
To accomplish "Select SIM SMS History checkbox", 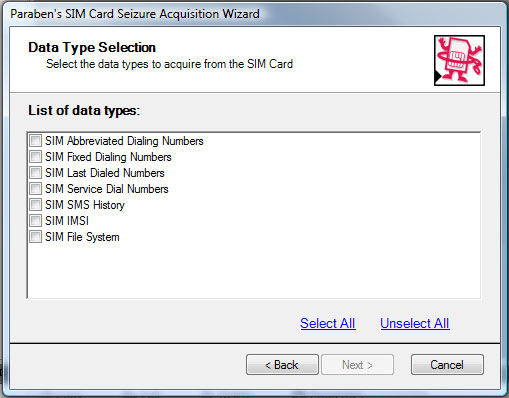I will (35, 204).
